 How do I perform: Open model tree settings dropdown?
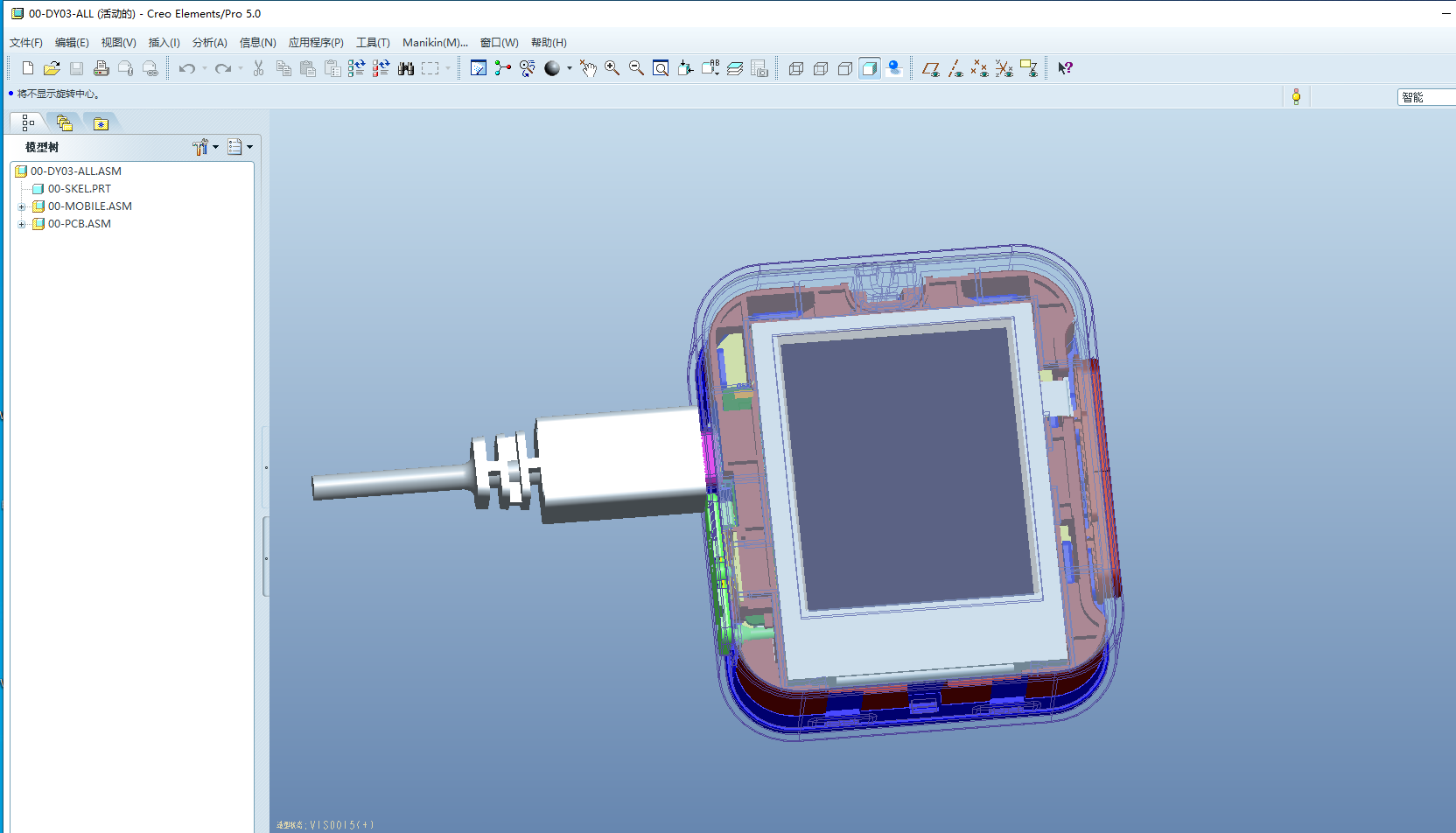(x=206, y=147)
